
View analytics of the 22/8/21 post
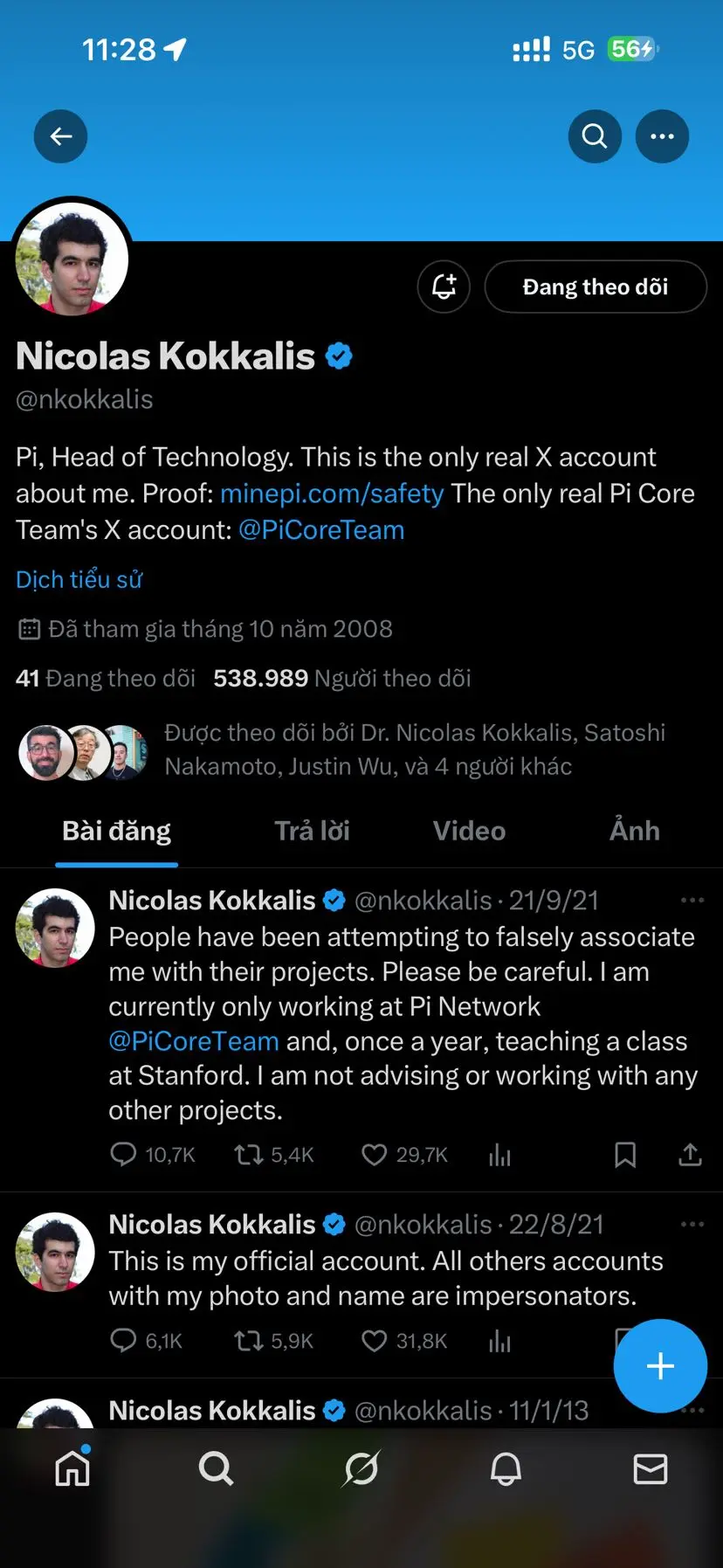499,1341
